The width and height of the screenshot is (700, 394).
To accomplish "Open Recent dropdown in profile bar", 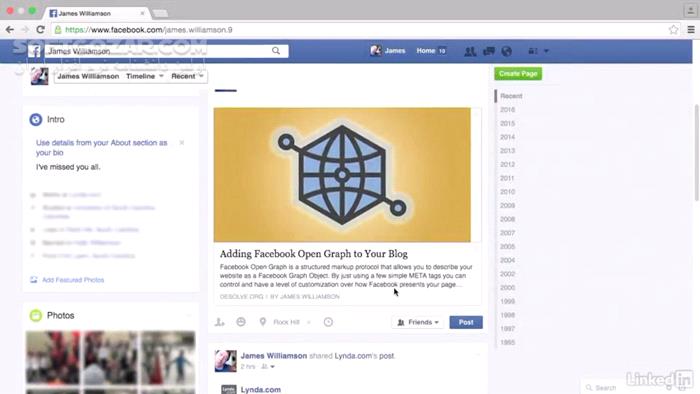I will coord(188,76).
